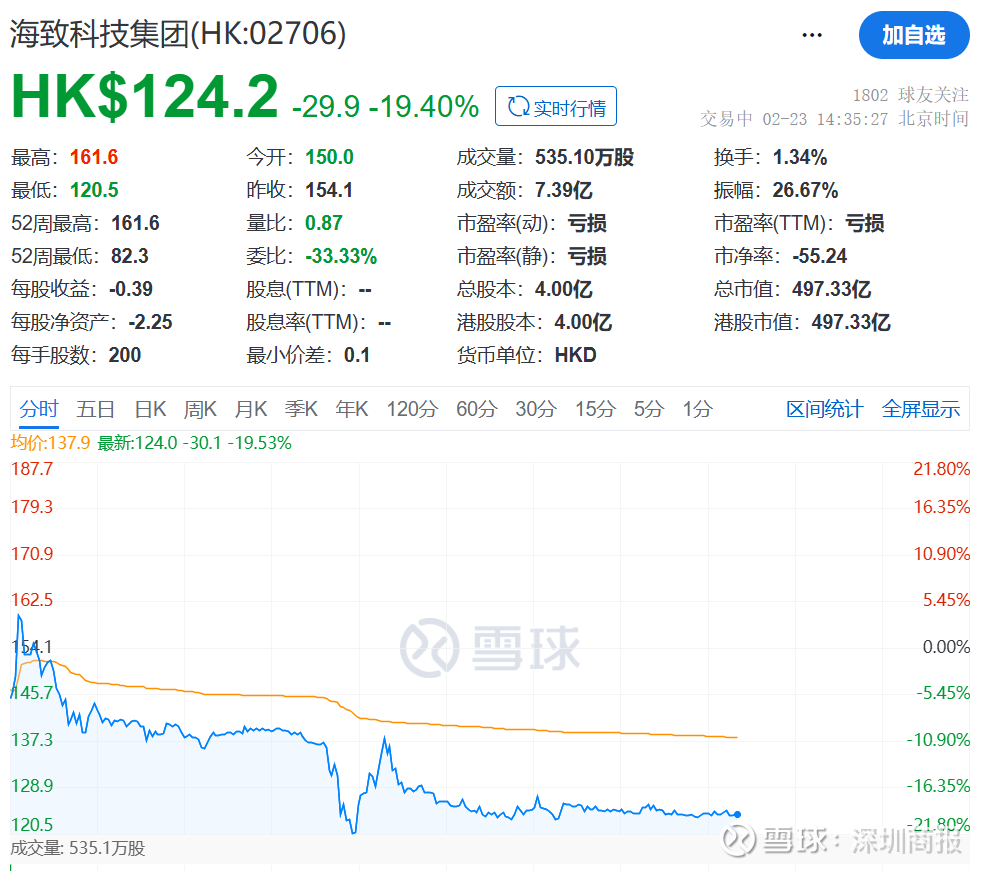This screenshot has height=871, width=991.
Task: Open the 周K chart tab
Action: 200,409
